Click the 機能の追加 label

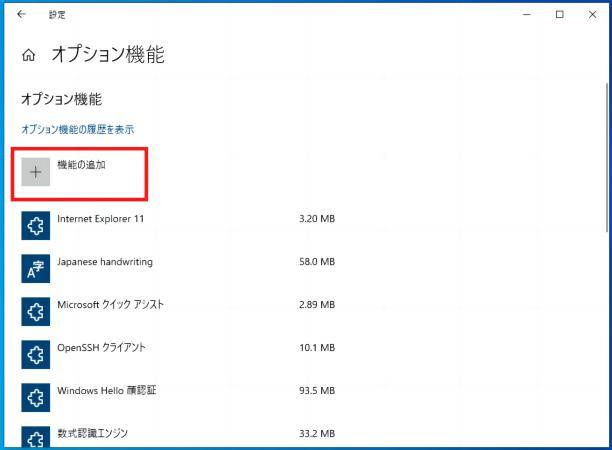[82, 165]
